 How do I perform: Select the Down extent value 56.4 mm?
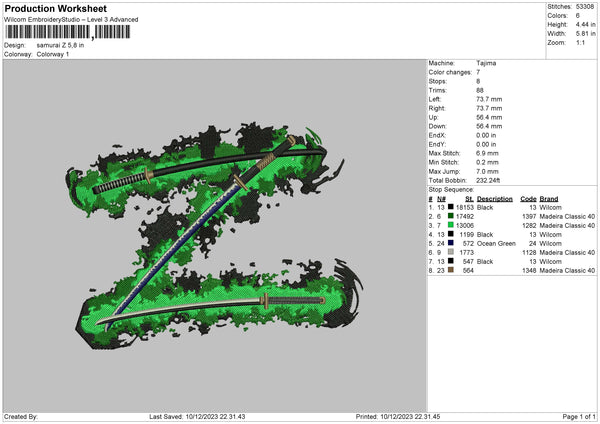click(489, 126)
